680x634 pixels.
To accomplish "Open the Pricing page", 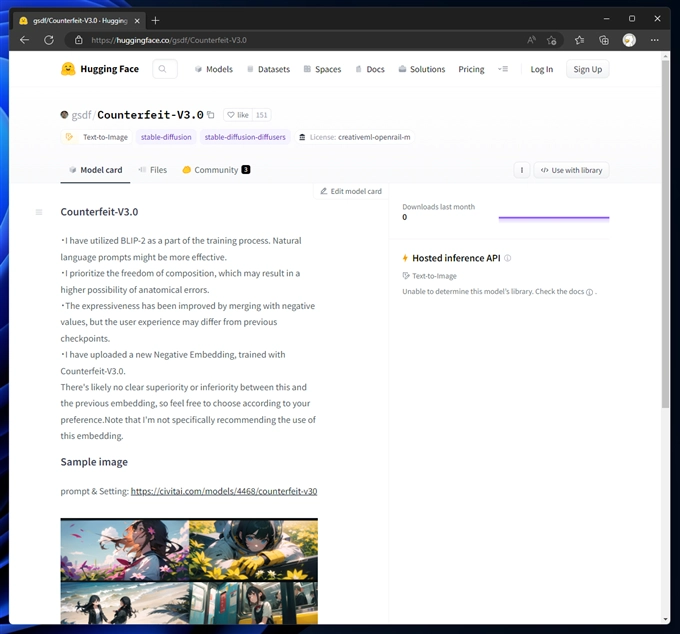I will [471, 69].
